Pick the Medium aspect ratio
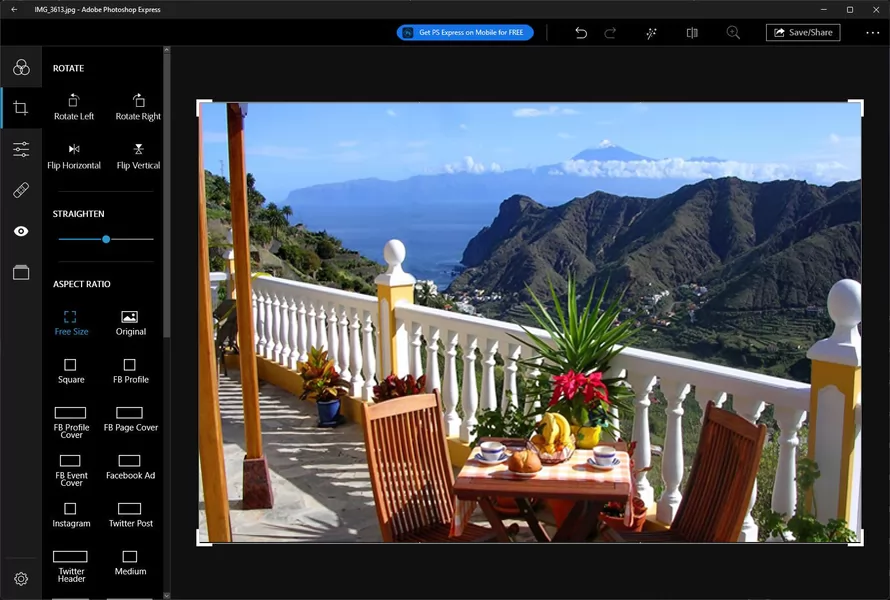890x600 pixels. 131,563
